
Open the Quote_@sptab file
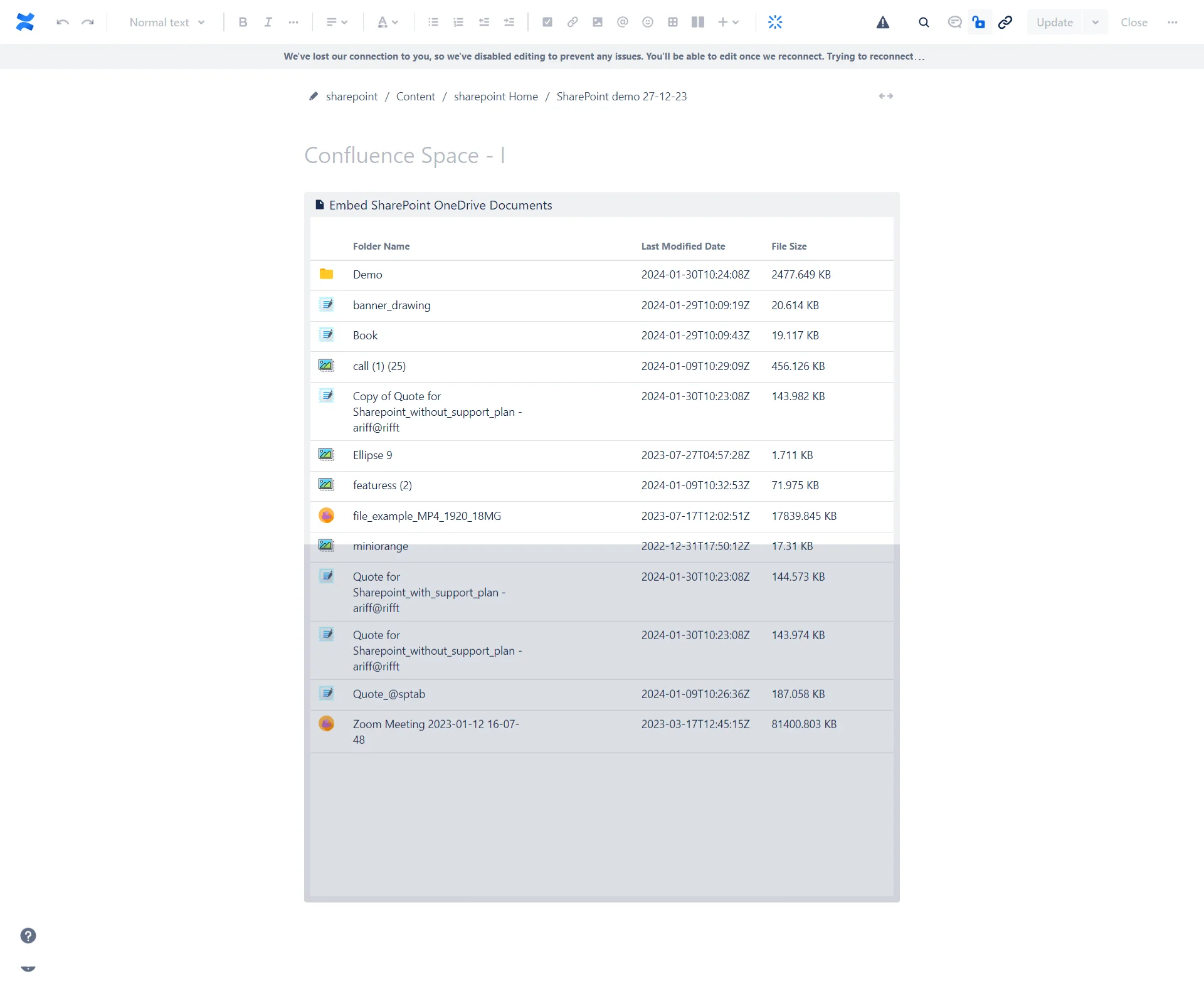[389, 694]
